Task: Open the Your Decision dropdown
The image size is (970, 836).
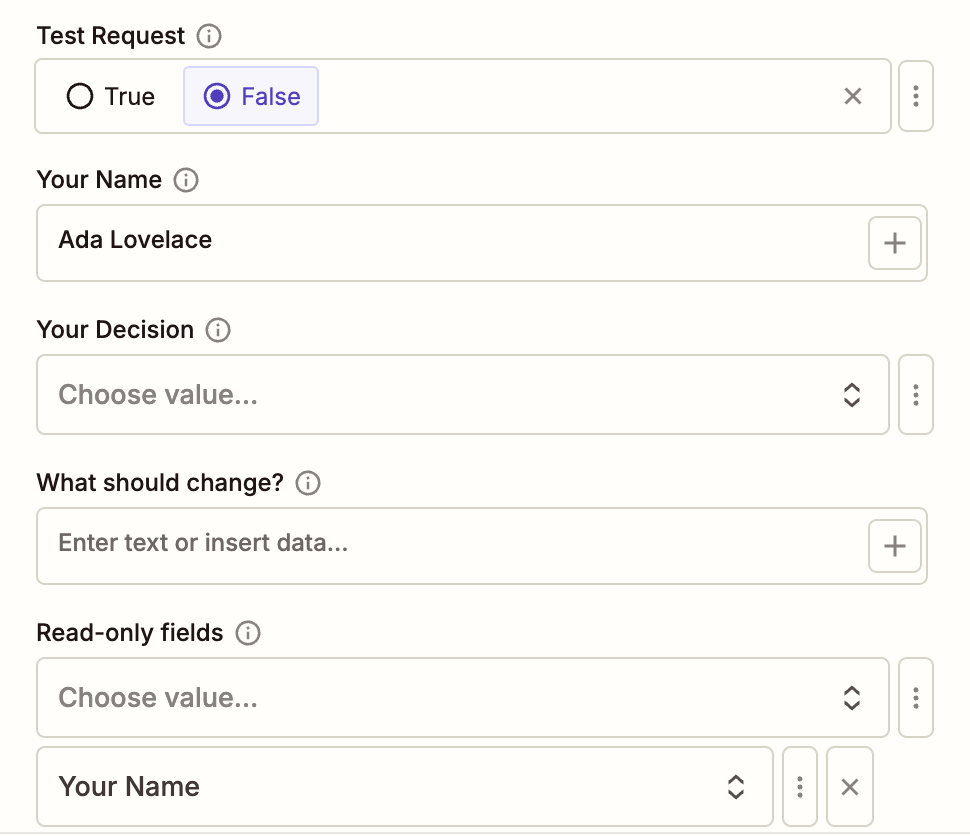Action: point(463,394)
